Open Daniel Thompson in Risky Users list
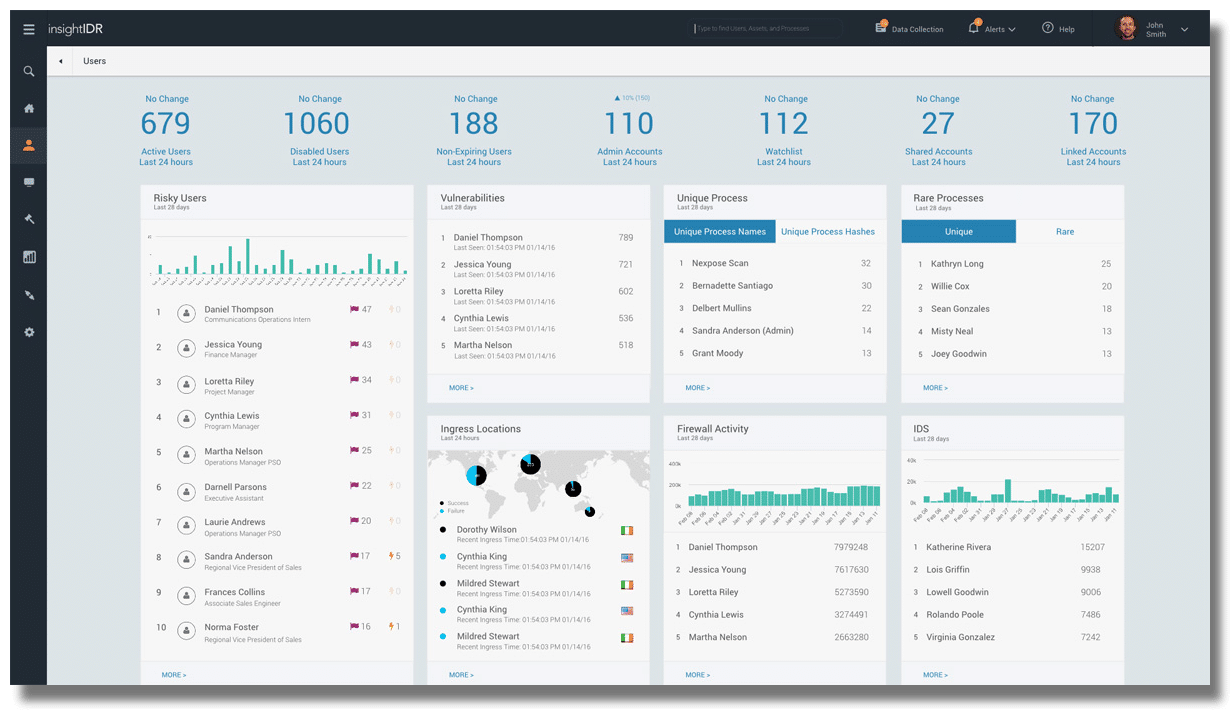 click(239, 310)
